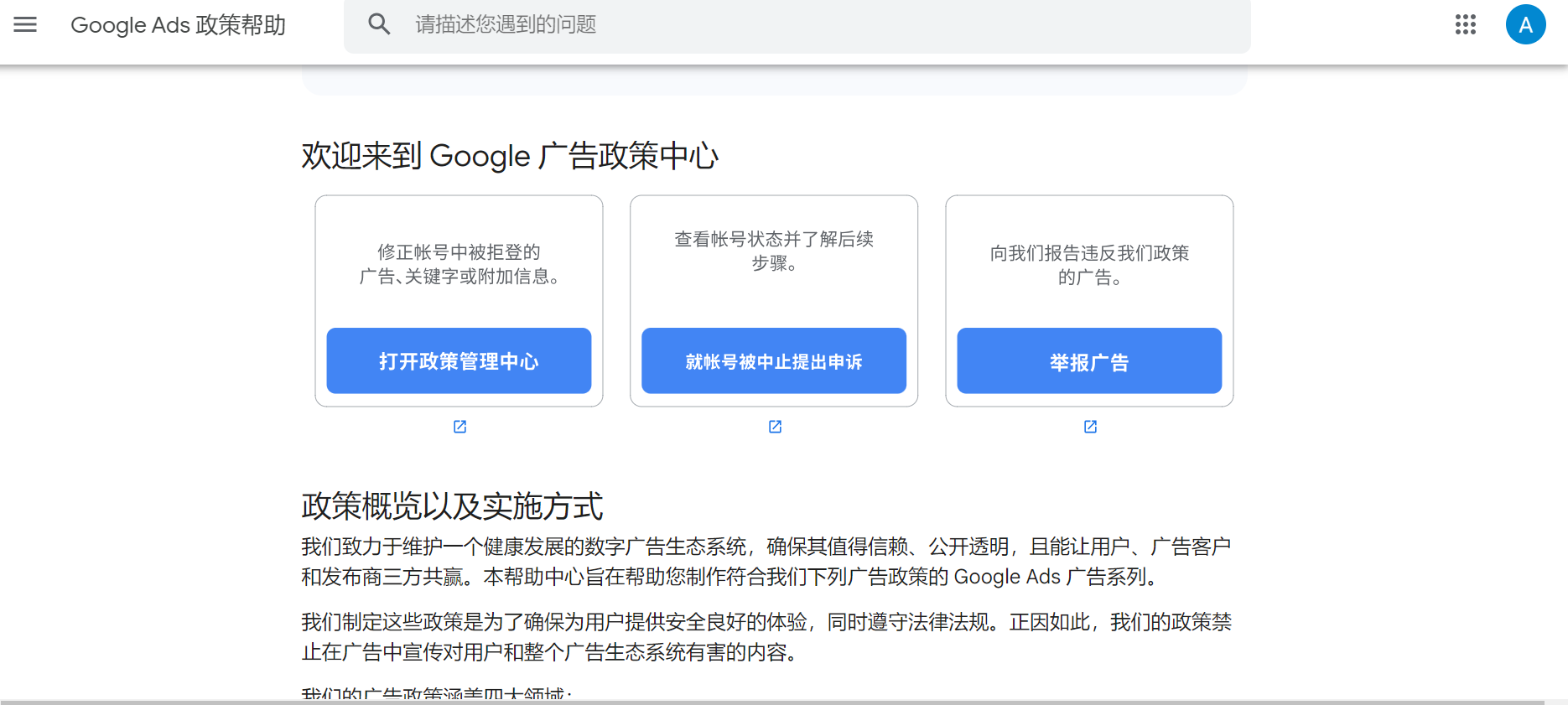Click the search magnifier icon
This screenshot has height=705, width=1568.
click(379, 24)
